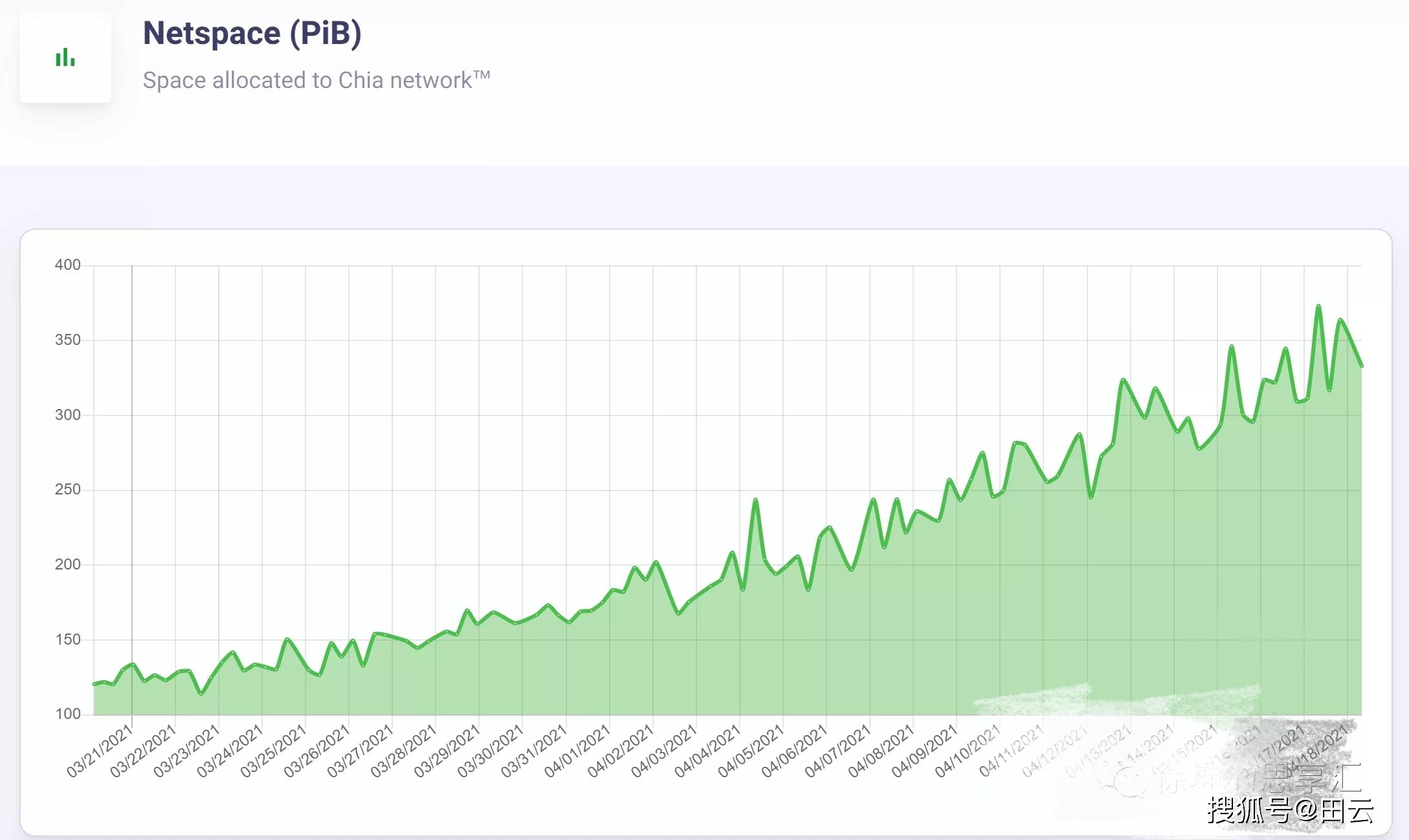This screenshot has height=840, width=1409.
Task: Click the first data point at the line's left end
Action: pos(94,684)
